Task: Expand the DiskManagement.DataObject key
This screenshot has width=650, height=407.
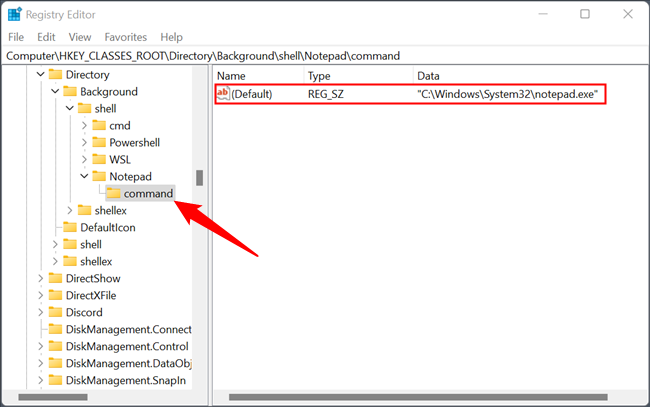Action: tap(41, 363)
